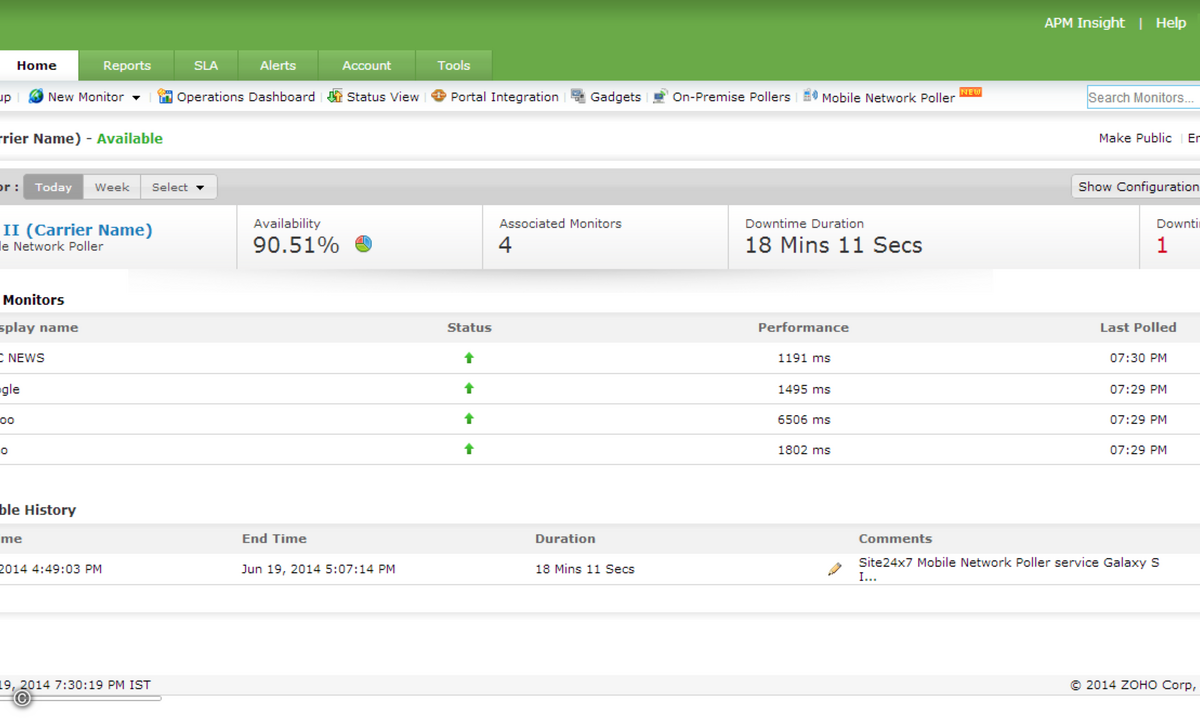
Task: Open the Mobile Network Poller link
Action: [888, 98]
